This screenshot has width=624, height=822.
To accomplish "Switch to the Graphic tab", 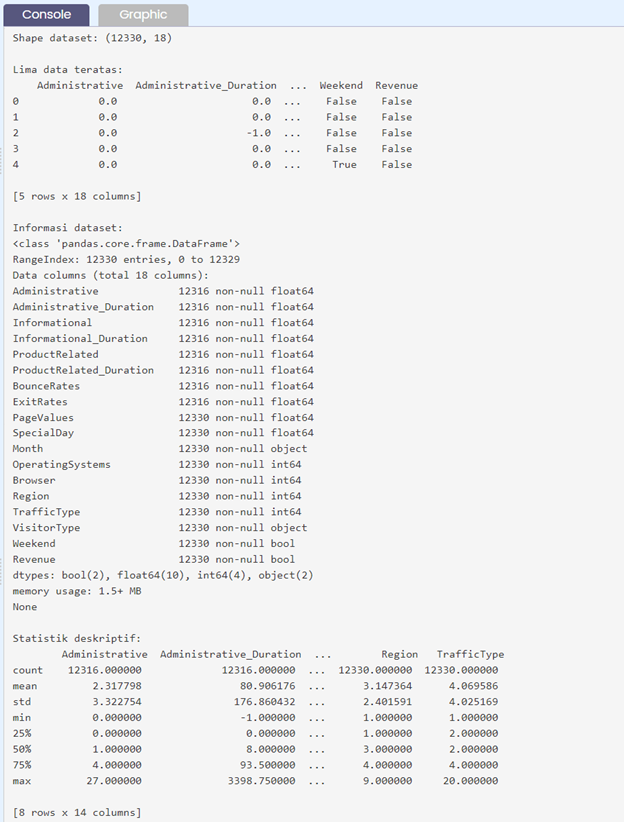I will pyautogui.click(x=142, y=15).
